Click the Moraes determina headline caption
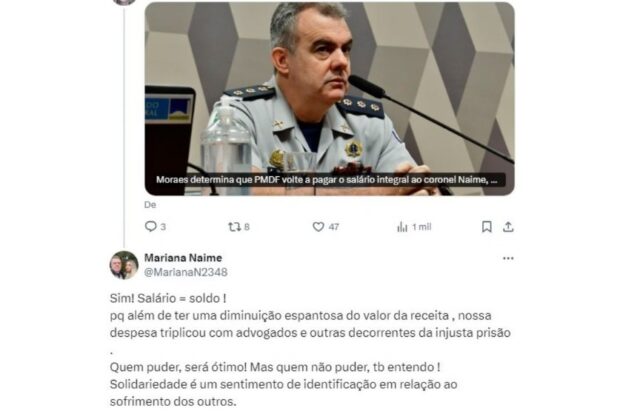Screen dimensions: 620x414 [x=327, y=180]
